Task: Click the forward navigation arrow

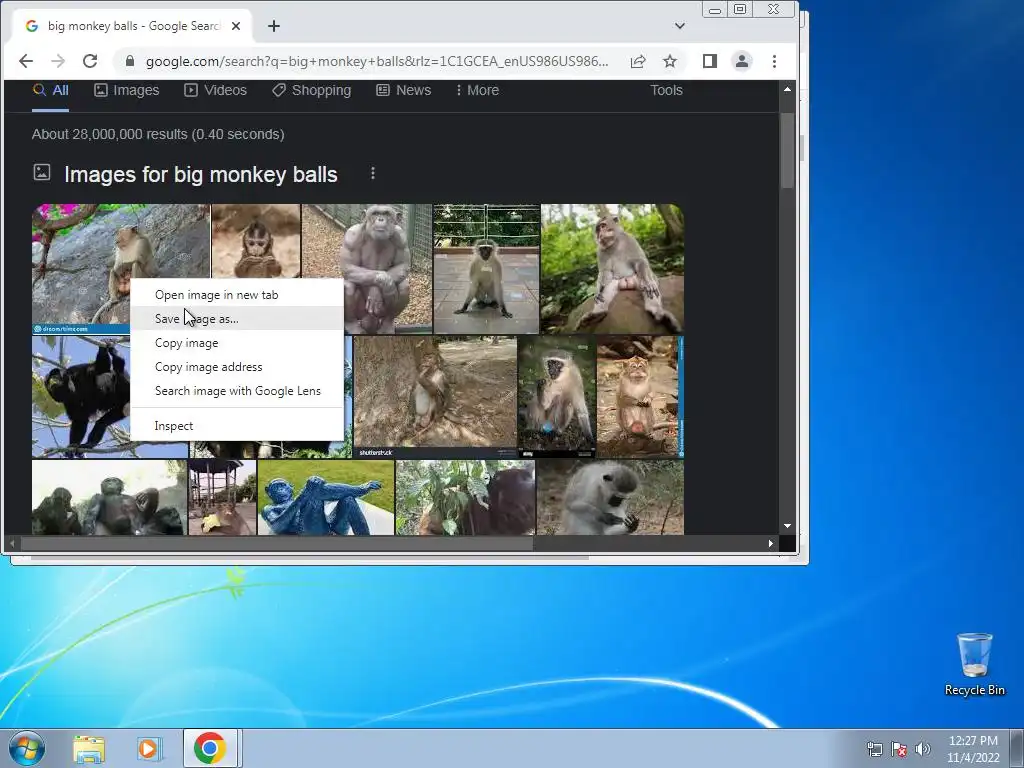Action: 58,61
